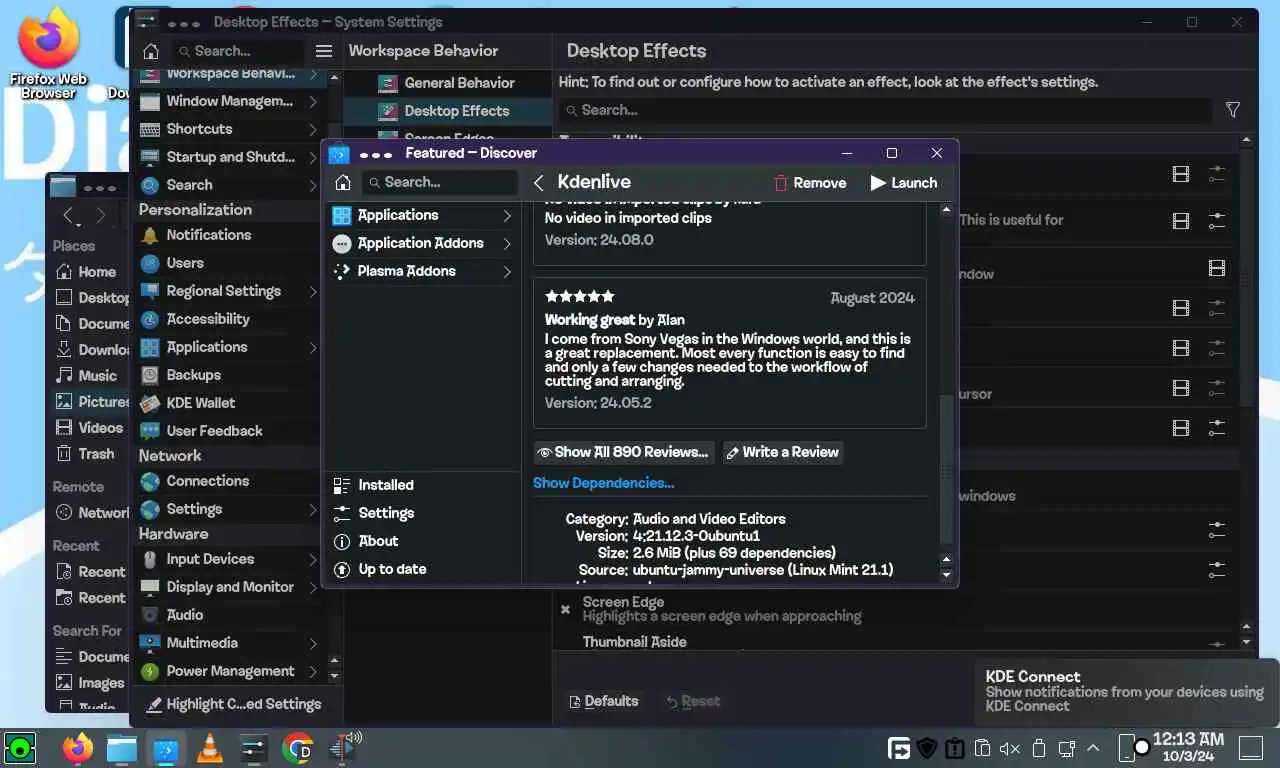1280x768 pixels.
Task: Play demo video in row ending 'ndow'
Action: point(1217,268)
